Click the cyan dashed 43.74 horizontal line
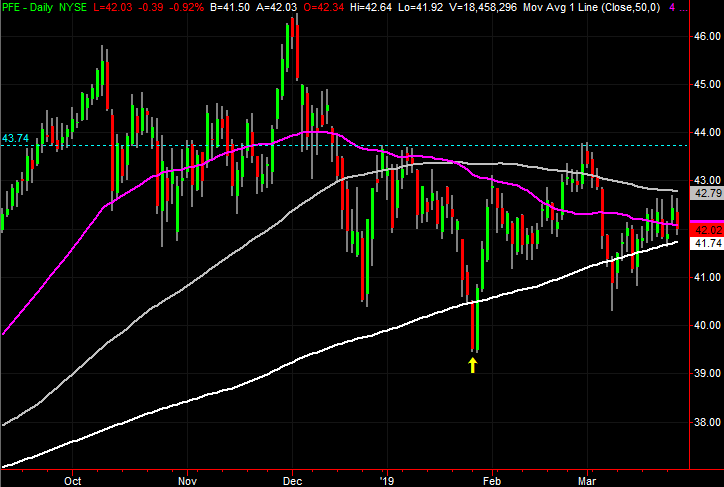Image resolution: width=724 pixels, height=487 pixels. (x=344, y=145)
